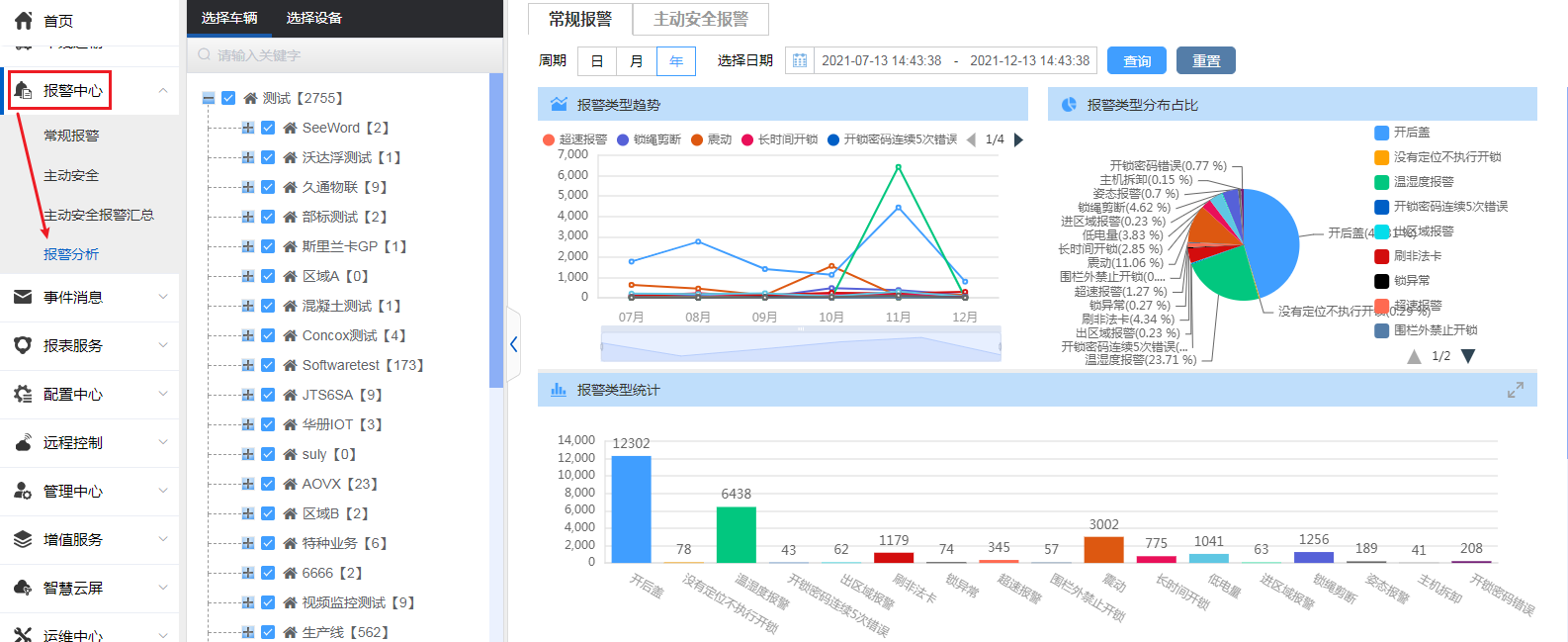Click the keyword search input field
The width and height of the screenshot is (1568, 642).
pyautogui.click(x=346, y=55)
